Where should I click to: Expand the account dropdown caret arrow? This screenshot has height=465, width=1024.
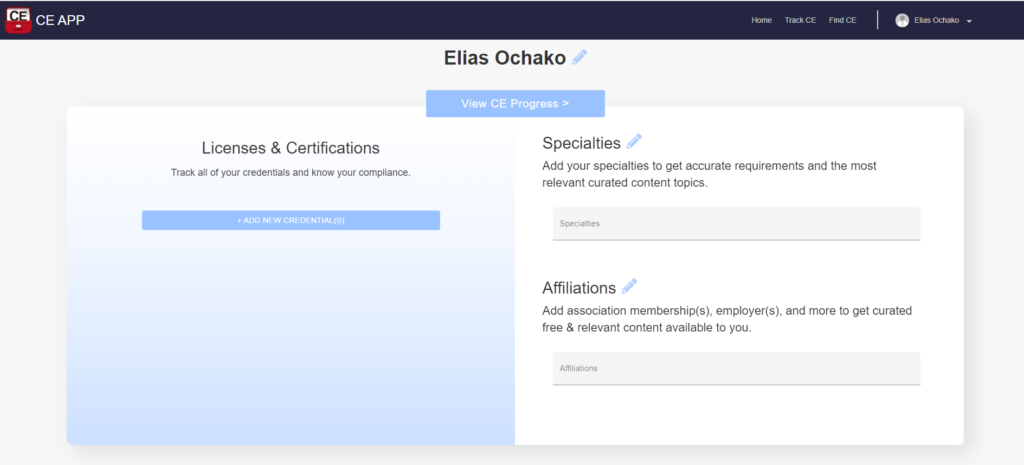(x=969, y=21)
